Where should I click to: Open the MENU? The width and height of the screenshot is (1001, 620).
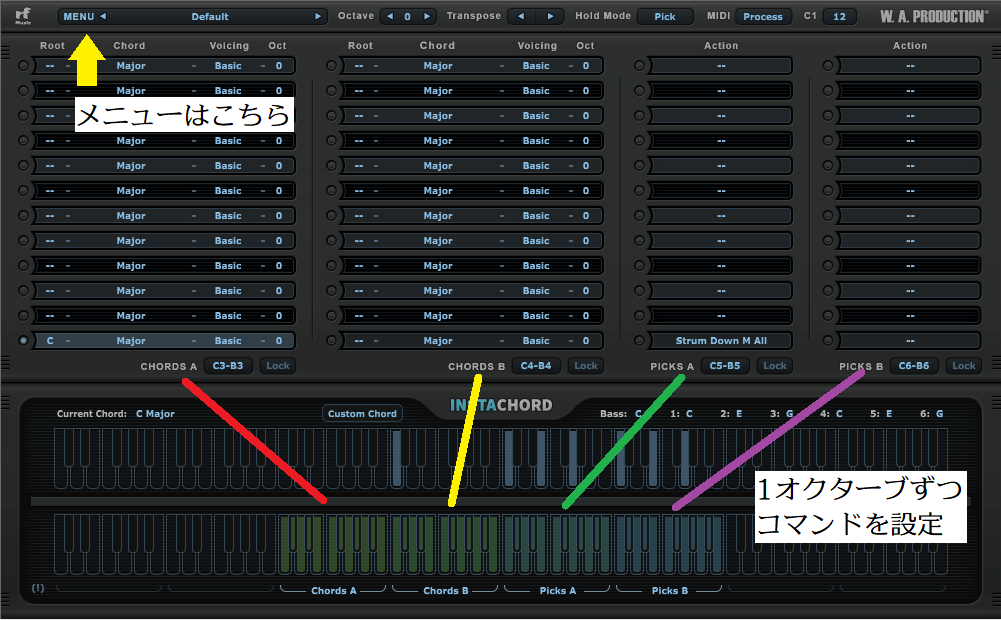pos(79,17)
